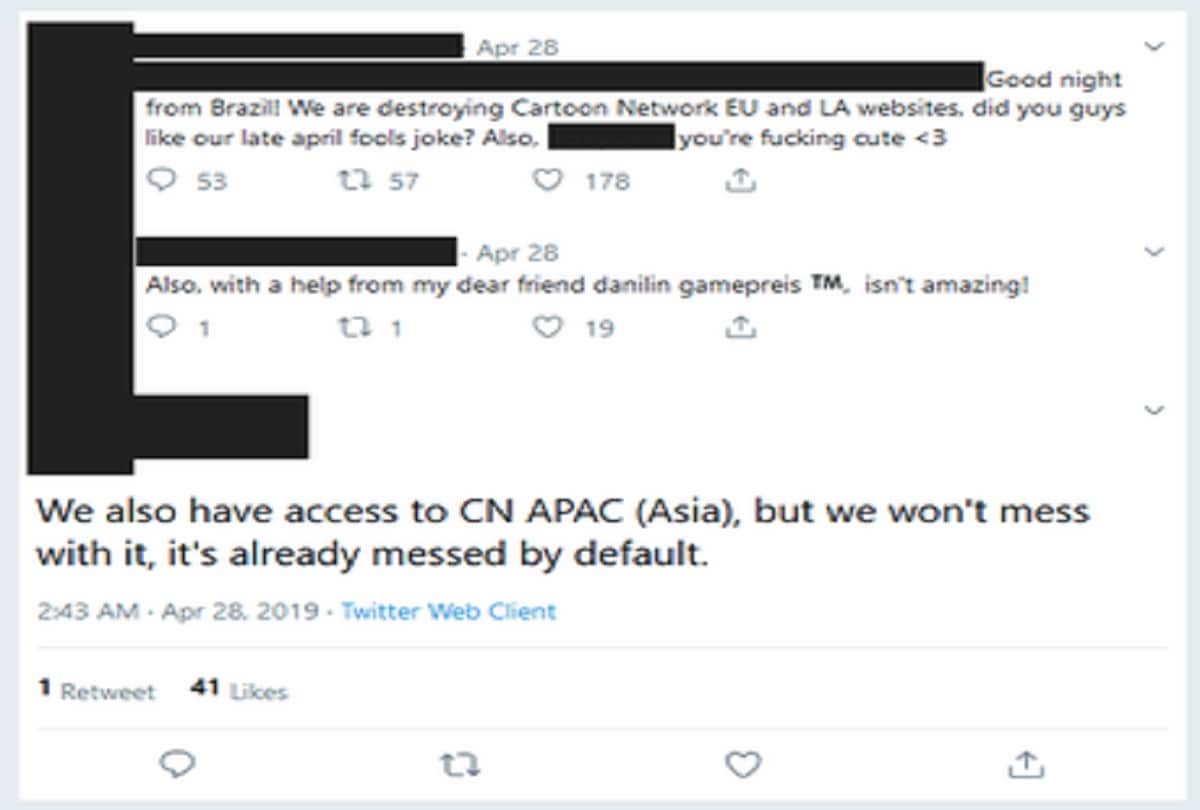
Task: Reply to the CN APAC tweet
Action: 177,764
